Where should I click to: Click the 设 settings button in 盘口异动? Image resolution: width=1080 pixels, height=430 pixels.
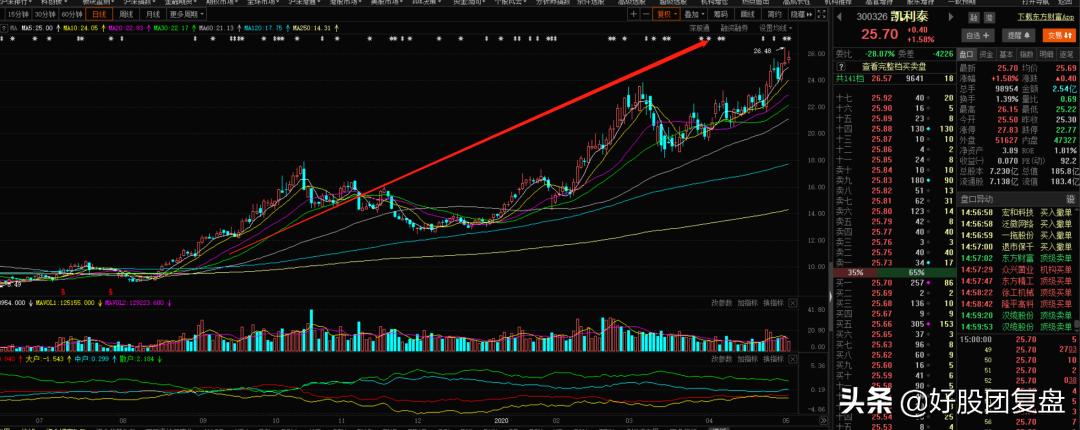(1070, 198)
